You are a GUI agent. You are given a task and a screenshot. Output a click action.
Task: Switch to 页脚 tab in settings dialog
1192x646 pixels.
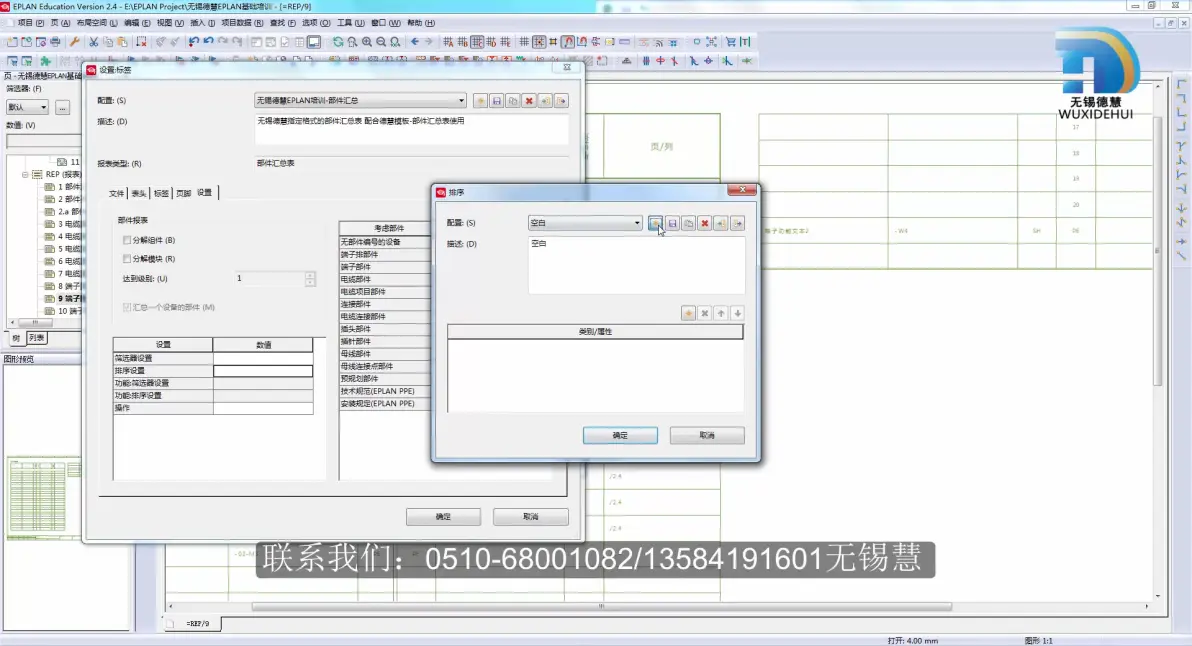[183, 193]
